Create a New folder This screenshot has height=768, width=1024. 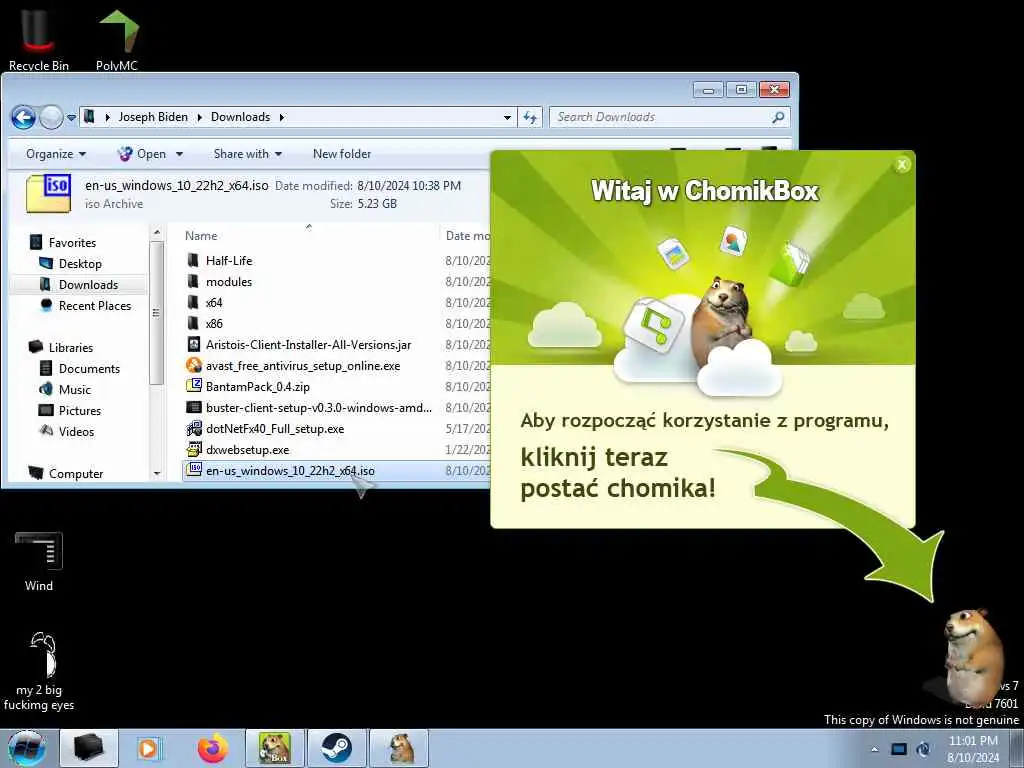tap(342, 154)
